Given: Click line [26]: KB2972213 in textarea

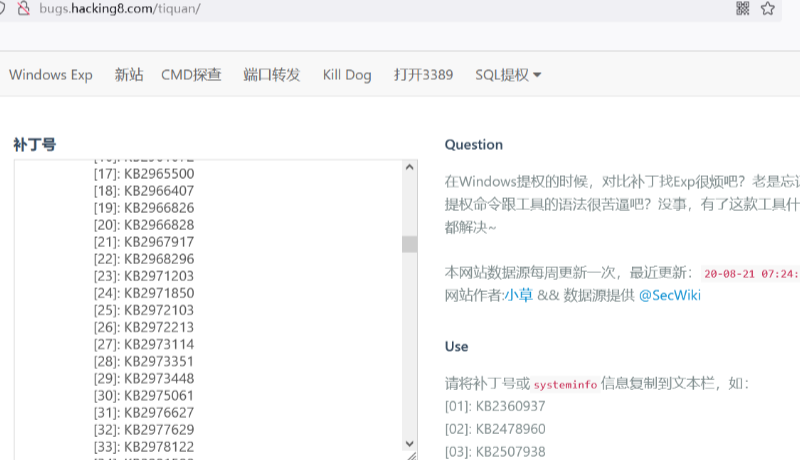Looking at the screenshot, I should tap(144, 327).
